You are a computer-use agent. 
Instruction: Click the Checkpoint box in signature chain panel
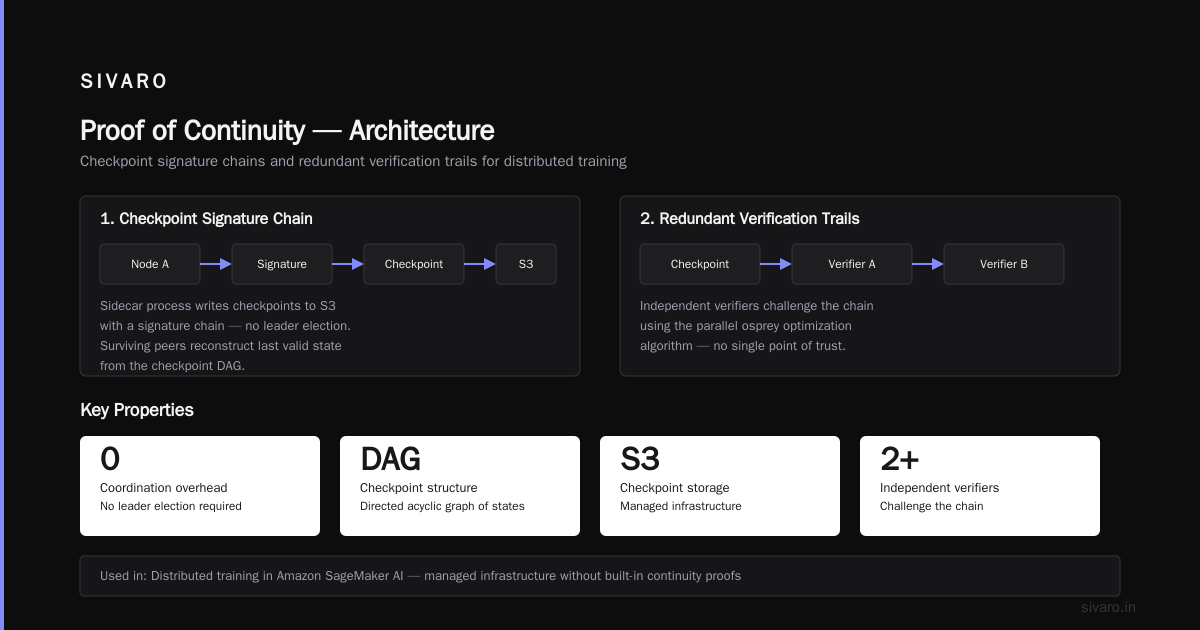[x=414, y=264]
